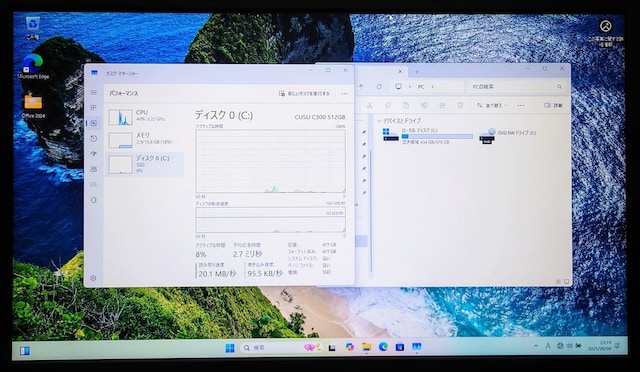Open Task Manager settings gear
Viewport: 640px width, 372px height.
(x=93, y=278)
